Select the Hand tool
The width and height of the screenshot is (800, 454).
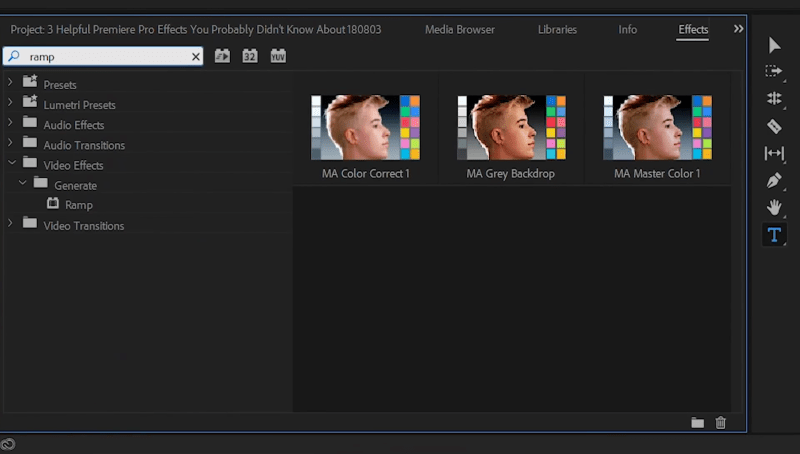[774, 207]
